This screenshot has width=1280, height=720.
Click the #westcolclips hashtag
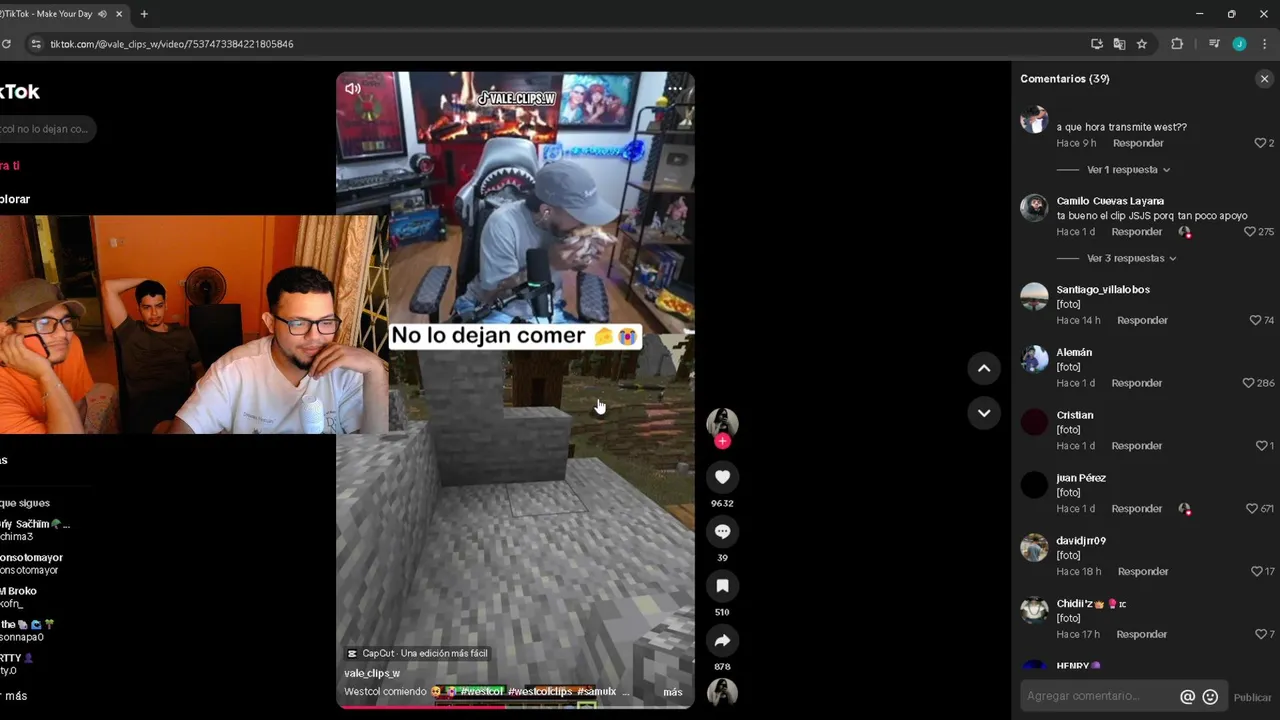point(540,692)
